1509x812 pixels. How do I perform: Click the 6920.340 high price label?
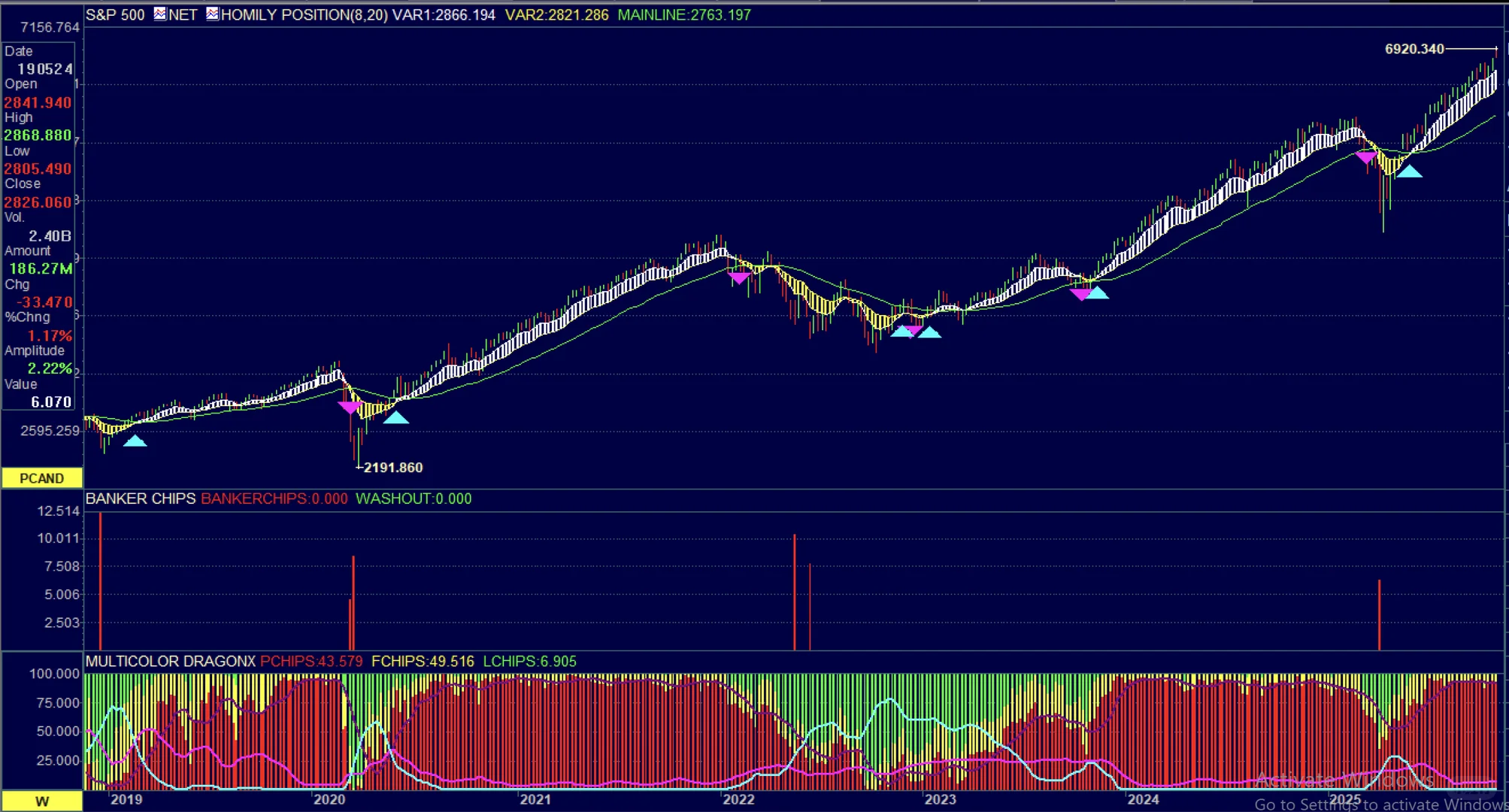[1414, 49]
